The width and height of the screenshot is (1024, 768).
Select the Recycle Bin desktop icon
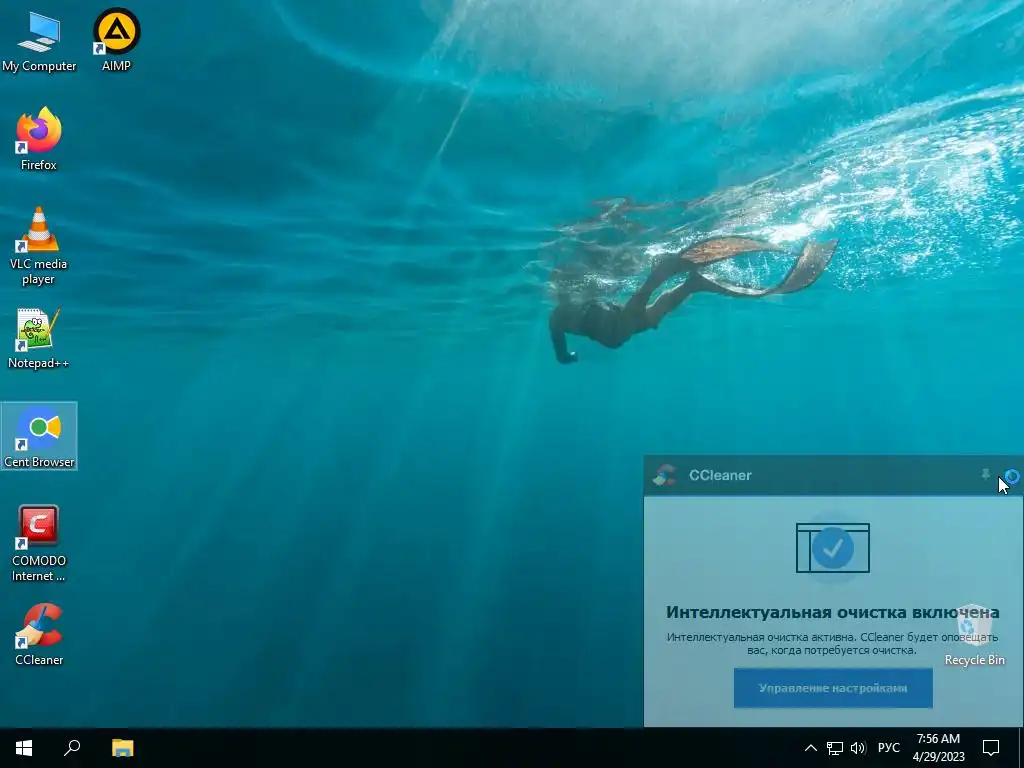coord(974,635)
